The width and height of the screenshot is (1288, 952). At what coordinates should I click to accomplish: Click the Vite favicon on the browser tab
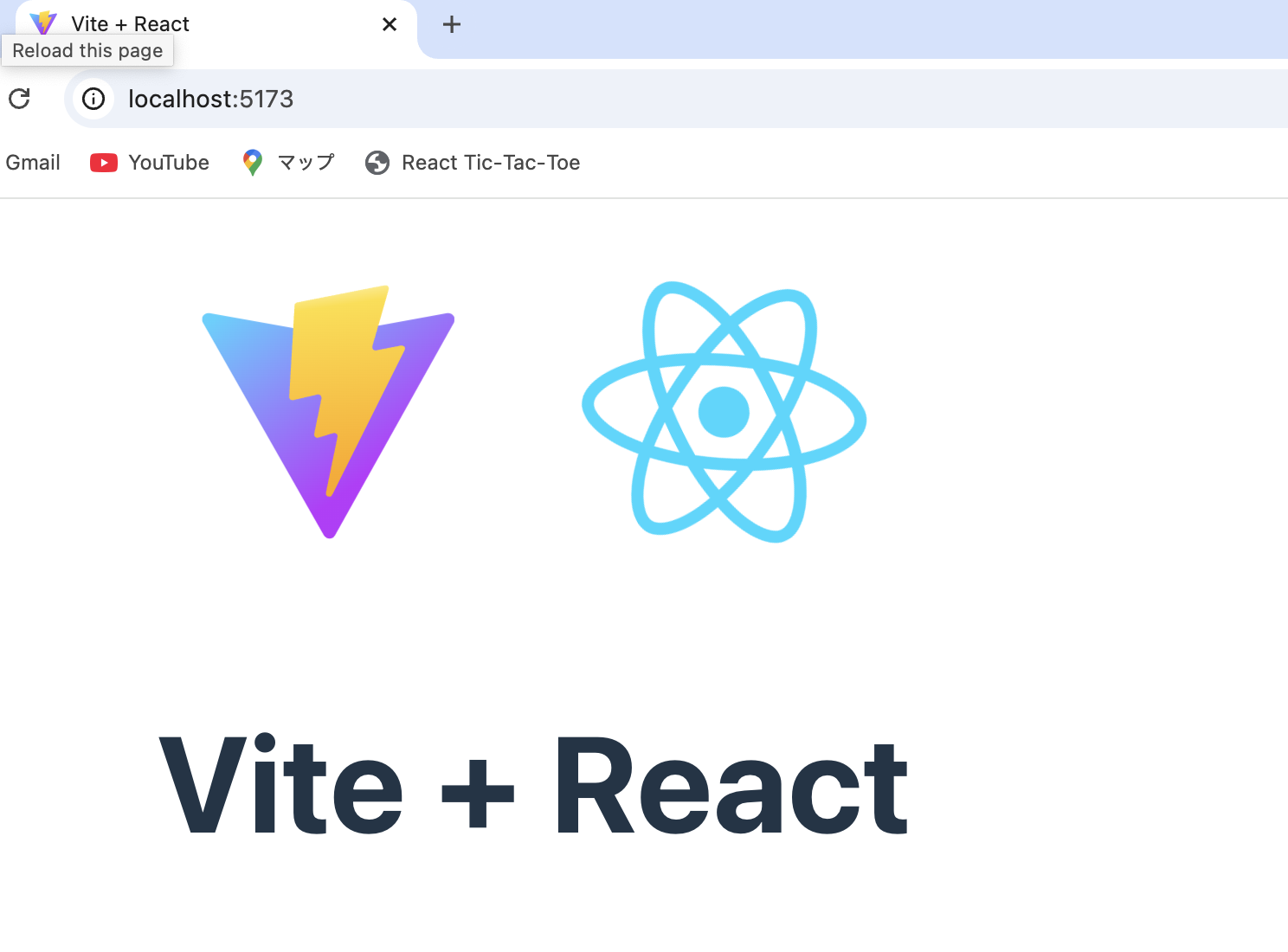(42, 23)
